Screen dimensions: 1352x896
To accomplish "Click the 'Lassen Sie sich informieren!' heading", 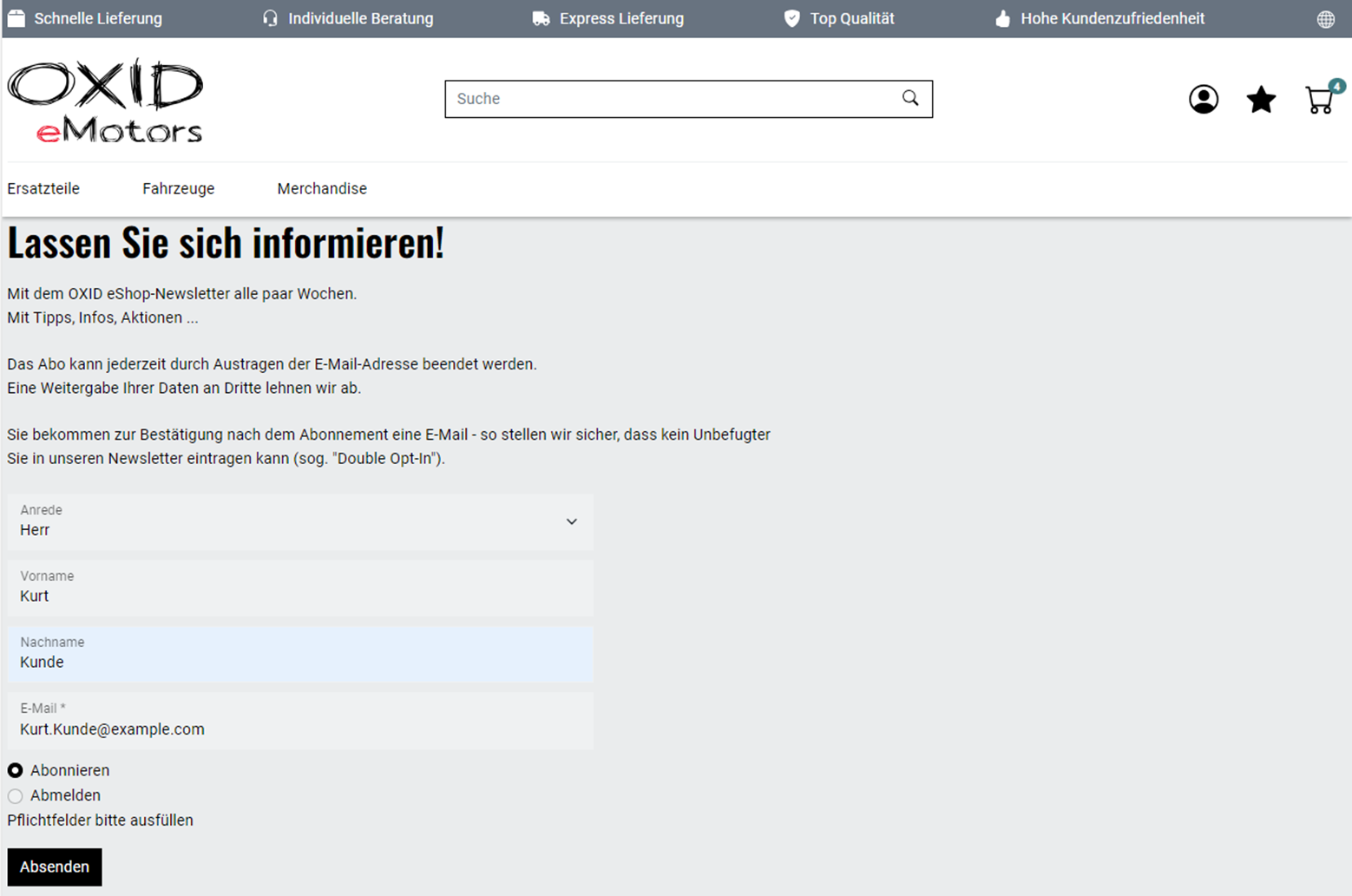I will (226, 242).
